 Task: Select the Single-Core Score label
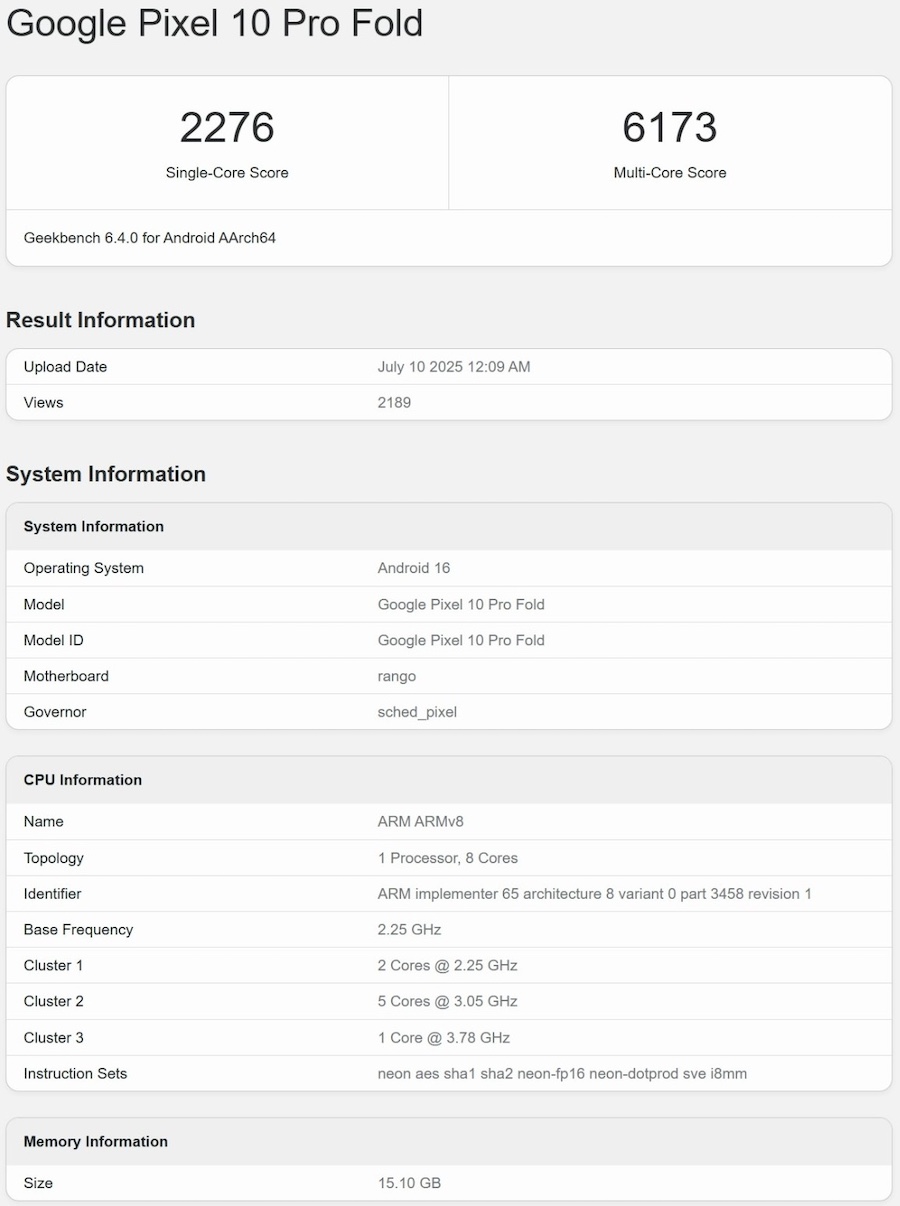click(x=227, y=173)
